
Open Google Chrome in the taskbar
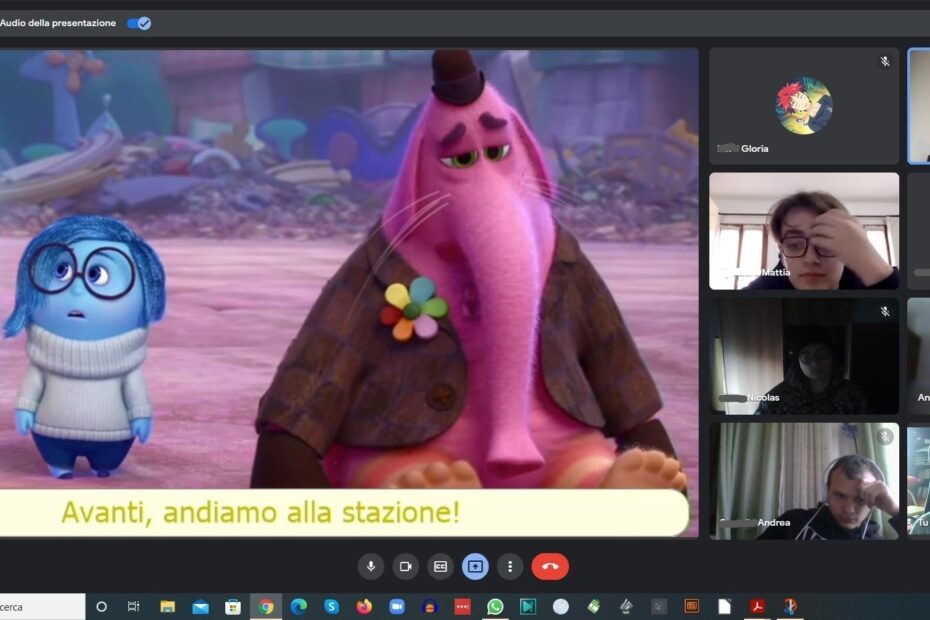click(266, 606)
